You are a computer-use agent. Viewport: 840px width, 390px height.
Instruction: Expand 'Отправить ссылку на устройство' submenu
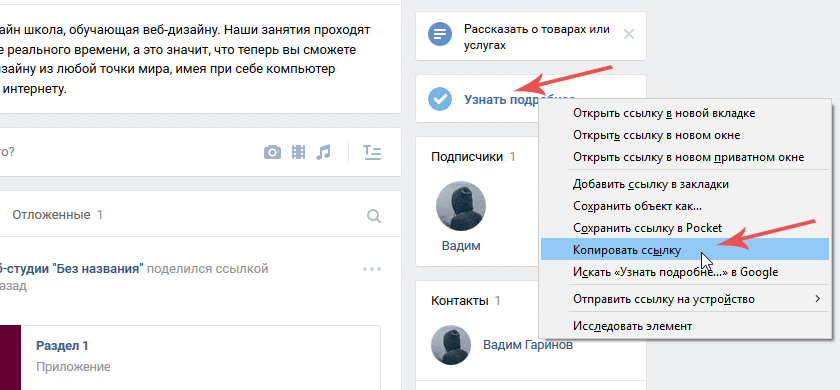[x=685, y=299]
